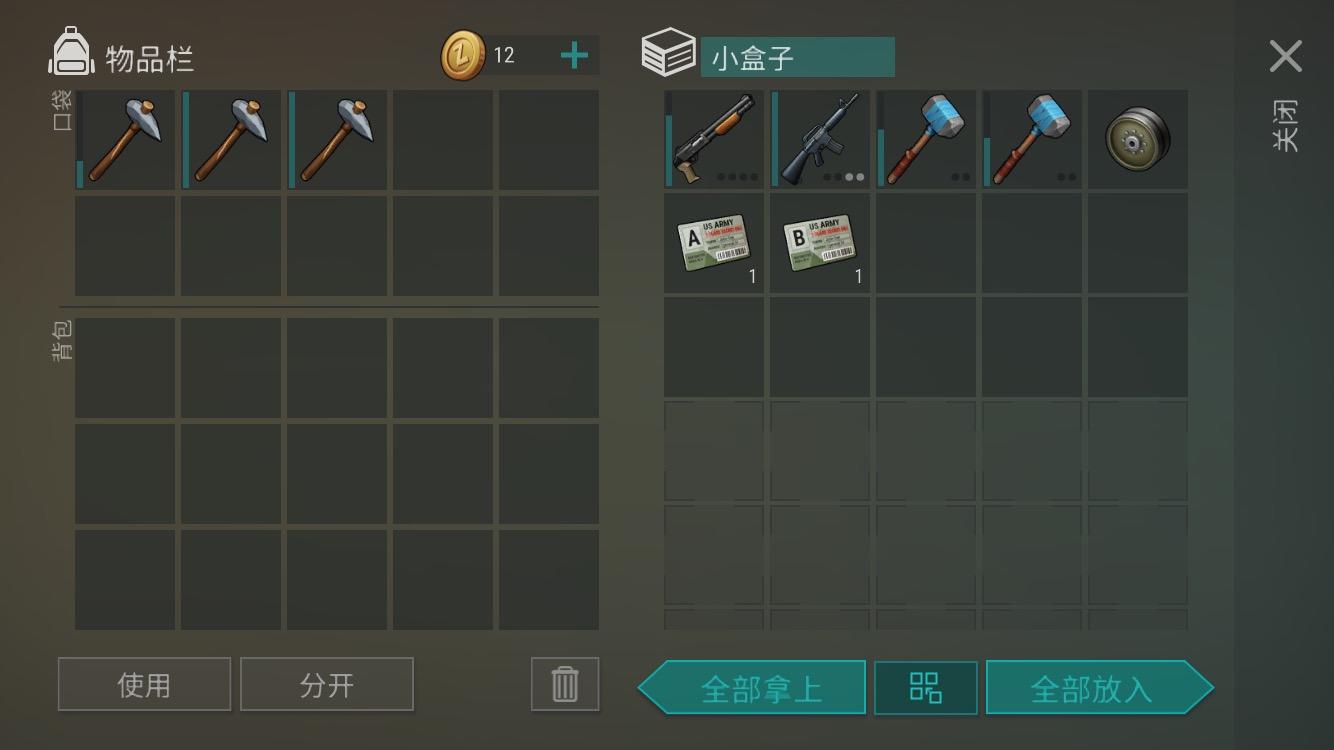Add coins with the plus button
Screen dimensions: 1334x750
tap(574, 56)
